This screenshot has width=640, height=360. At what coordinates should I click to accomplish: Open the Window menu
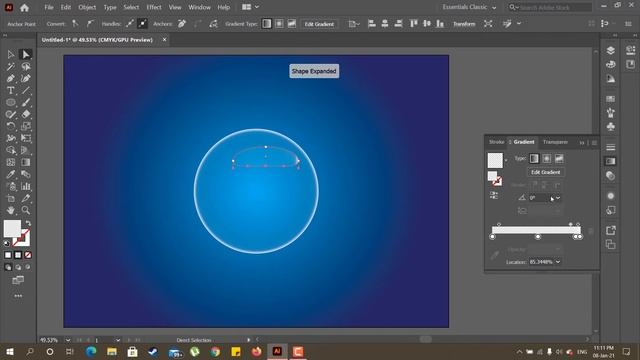point(199,7)
